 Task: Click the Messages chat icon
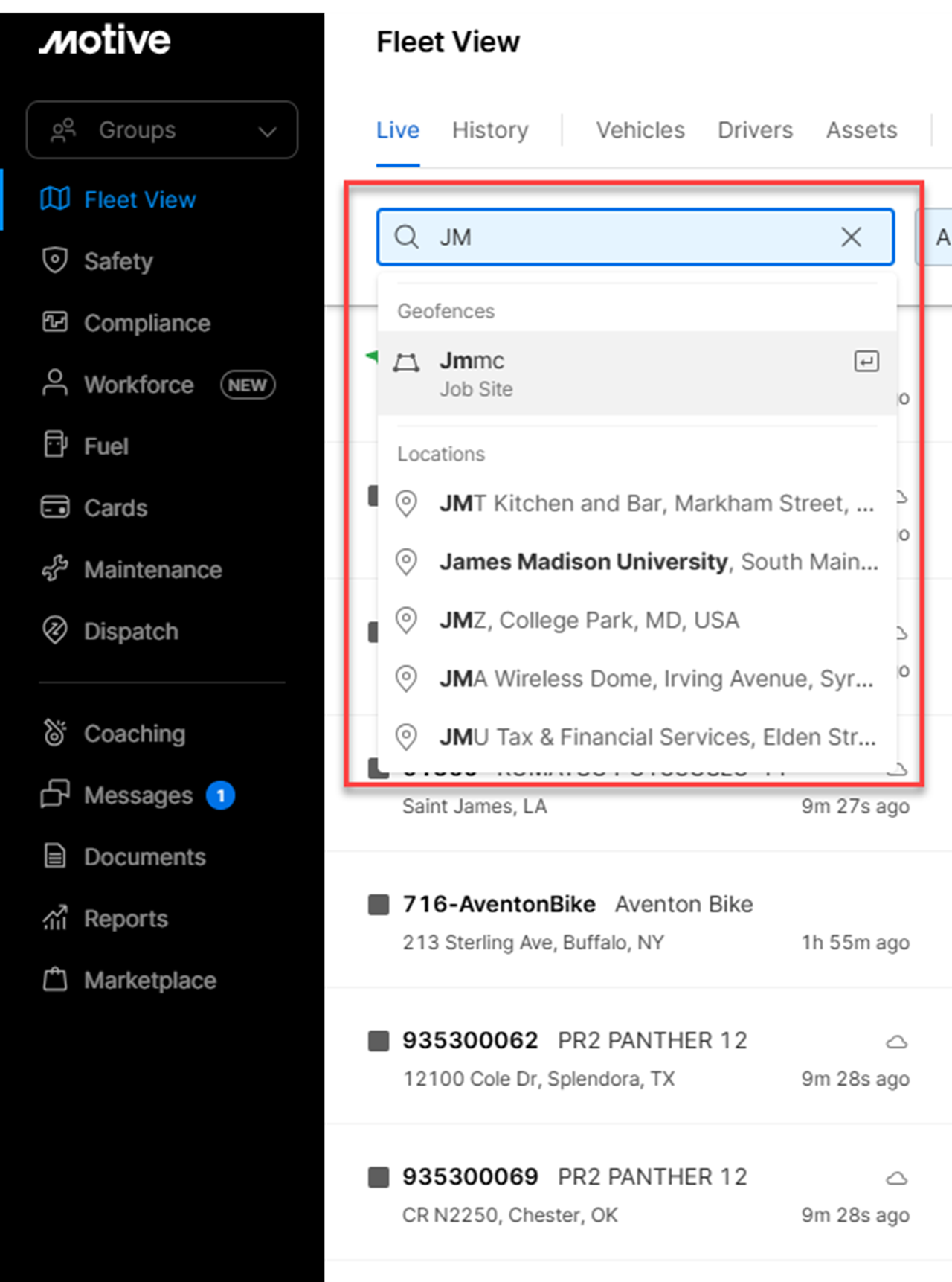click(55, 794)
